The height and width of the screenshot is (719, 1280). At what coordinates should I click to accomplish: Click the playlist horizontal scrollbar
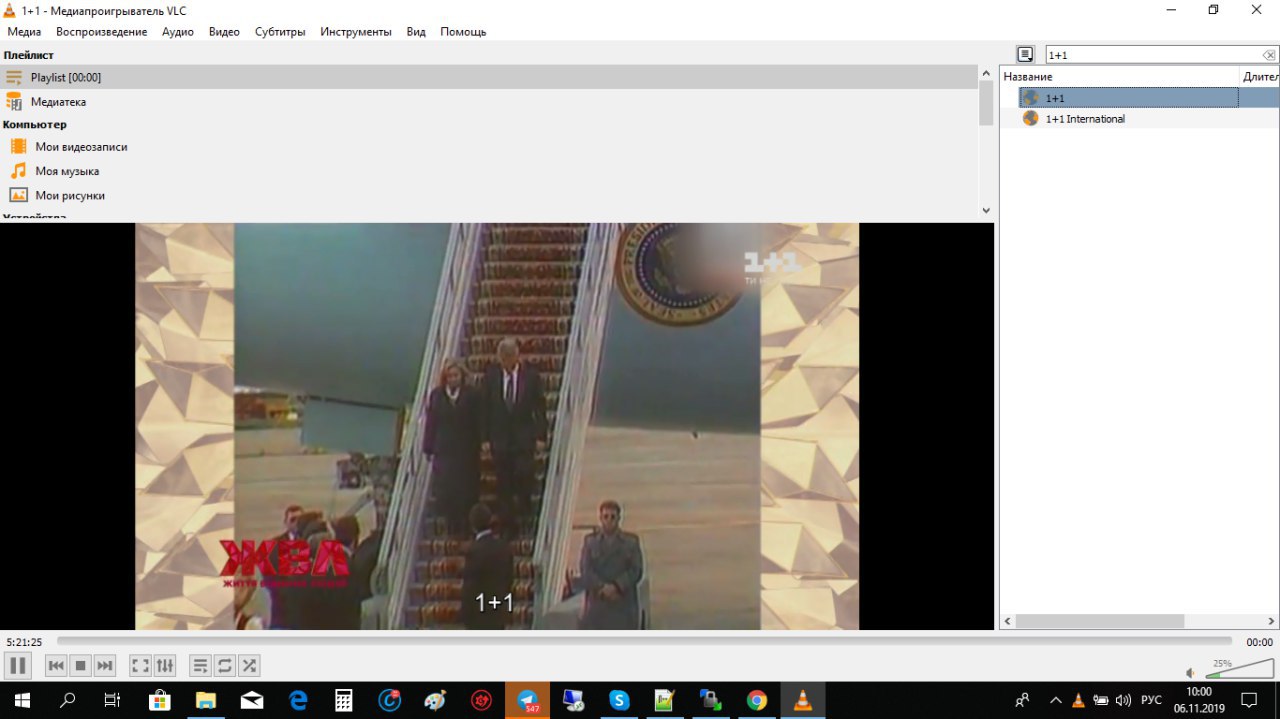[x=1098, y=621]
